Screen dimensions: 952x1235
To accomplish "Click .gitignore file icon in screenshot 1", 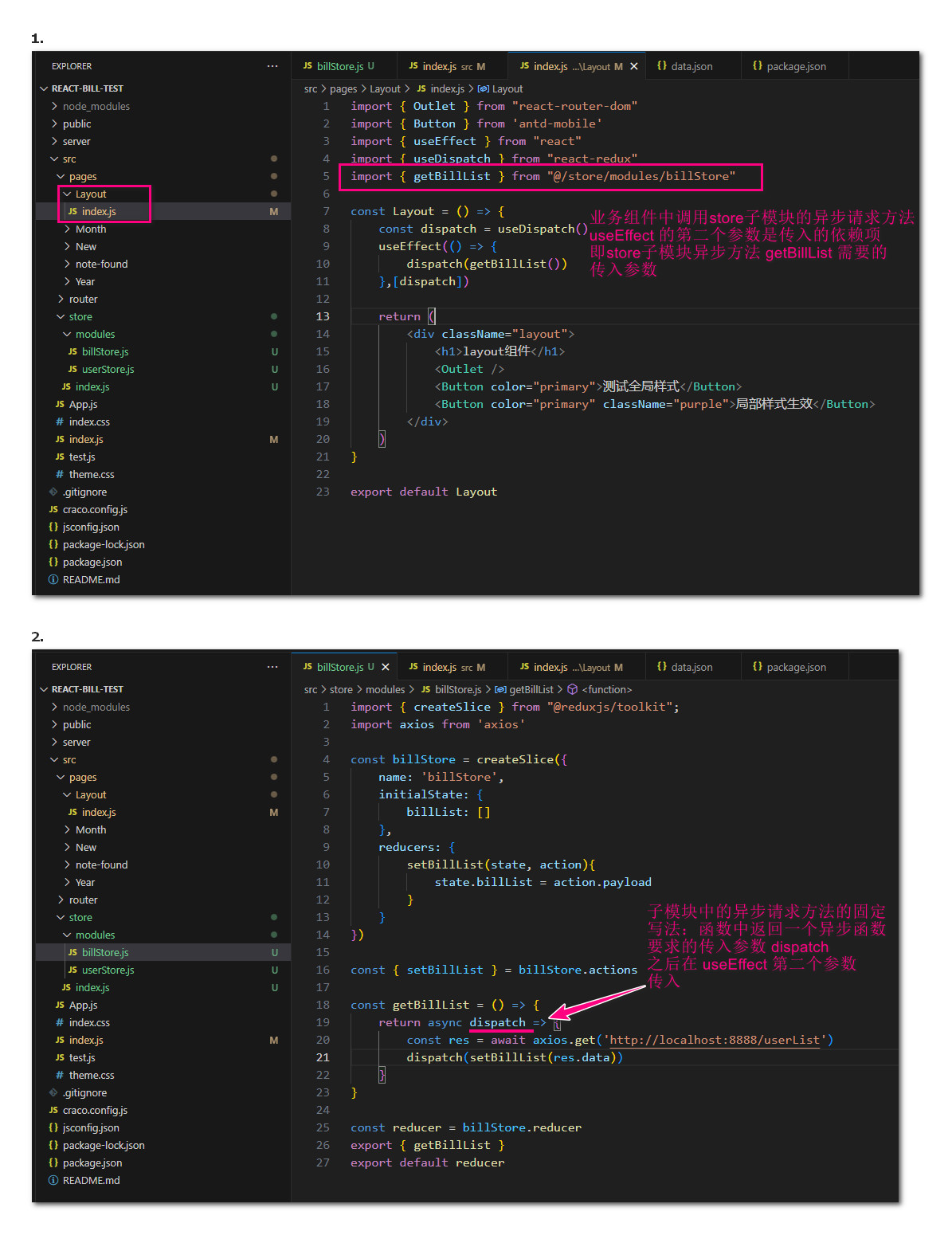I will (53, 492).
